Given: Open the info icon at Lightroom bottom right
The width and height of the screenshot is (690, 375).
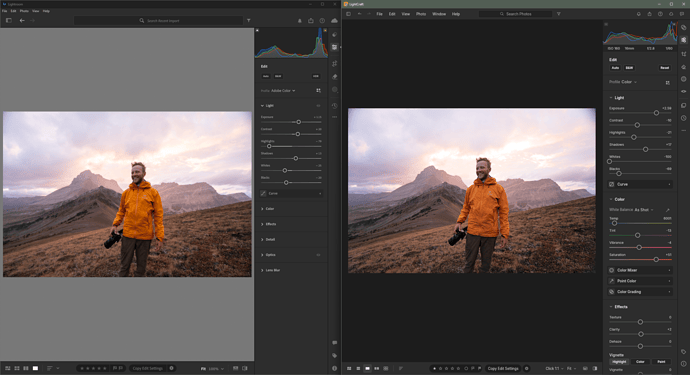Looking at the screenshot, I should (x=334, y=368).
